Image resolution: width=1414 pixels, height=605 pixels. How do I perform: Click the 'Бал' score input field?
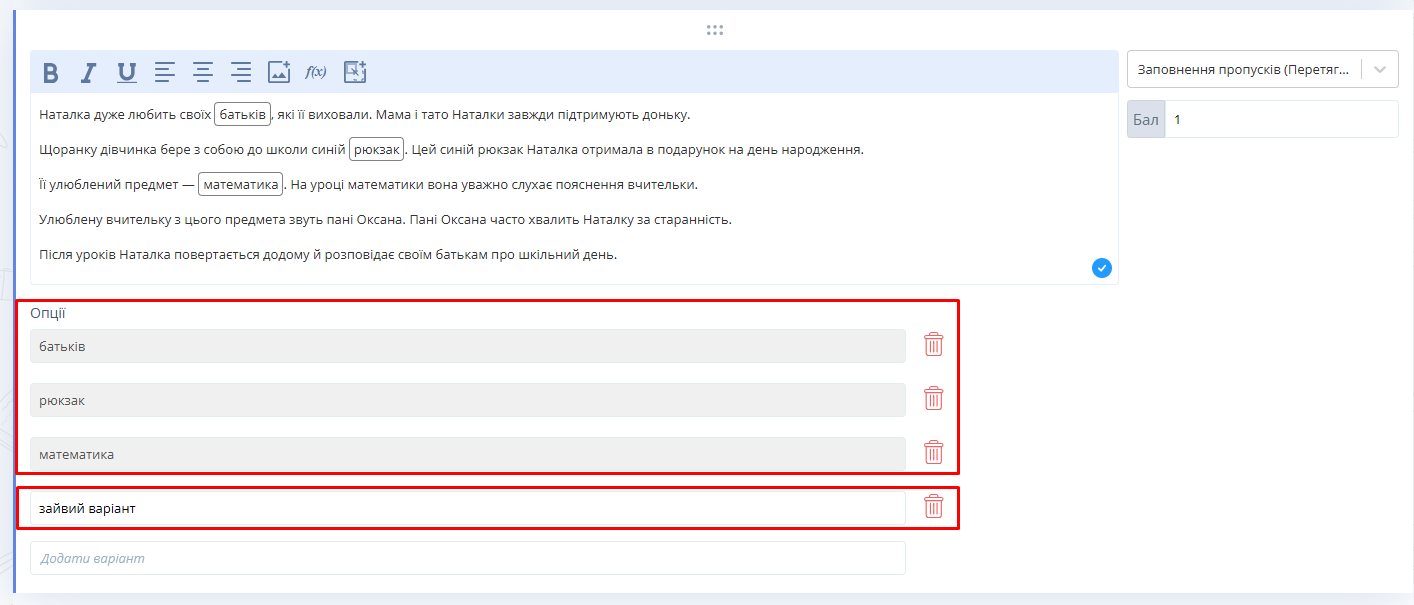click(1280, 120)
